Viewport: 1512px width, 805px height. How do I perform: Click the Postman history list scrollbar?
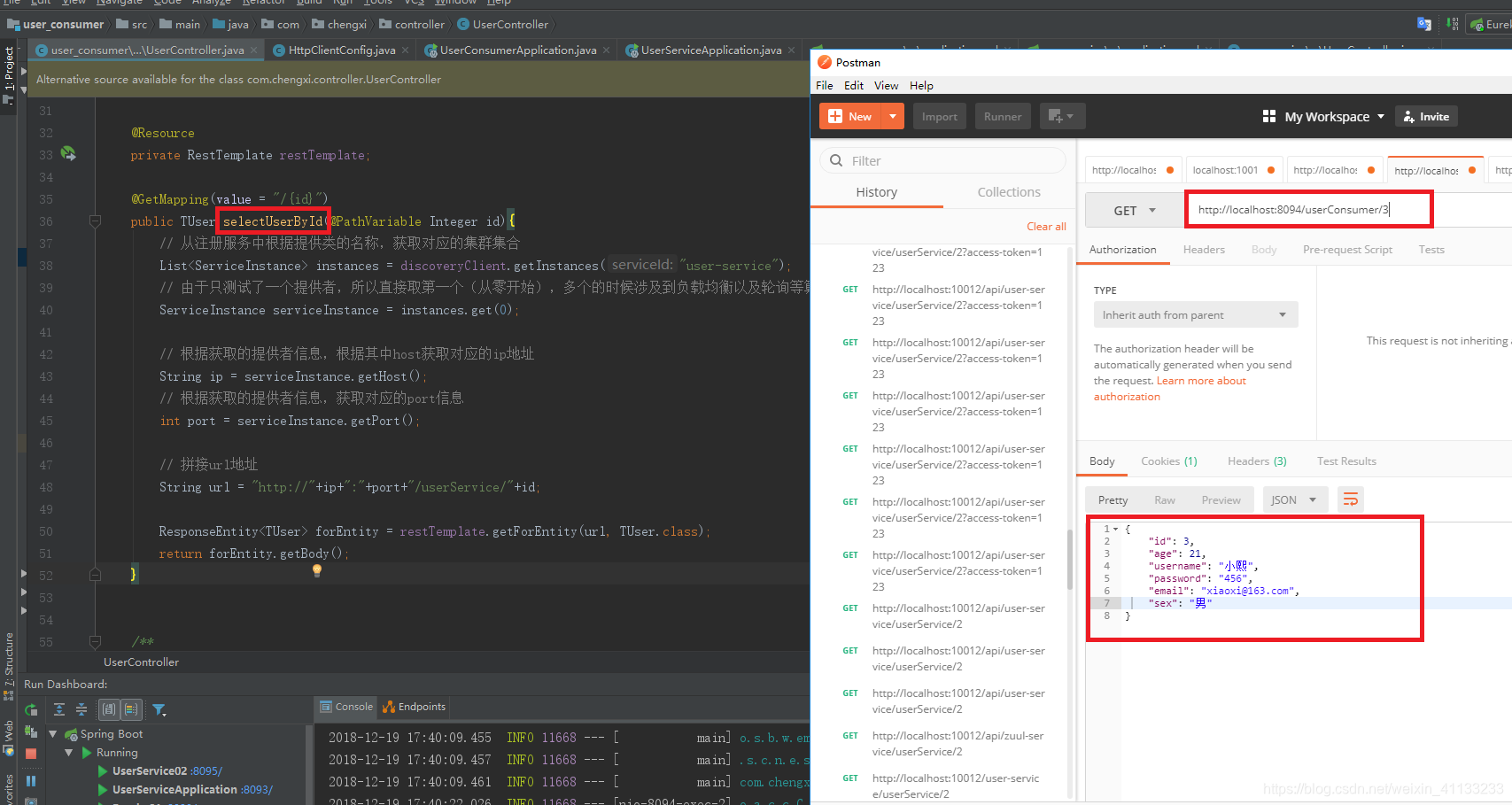point(1070,558)
